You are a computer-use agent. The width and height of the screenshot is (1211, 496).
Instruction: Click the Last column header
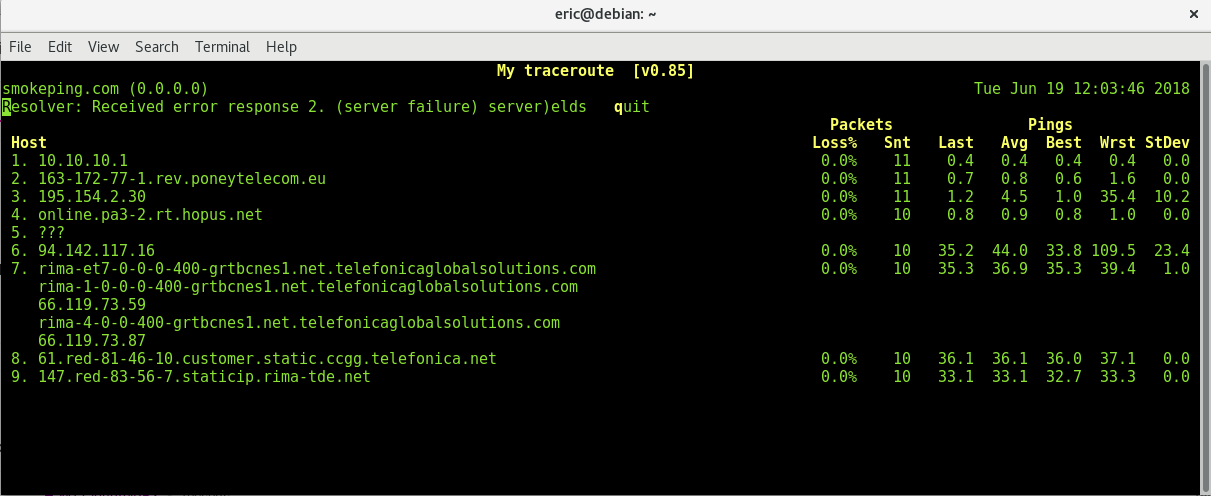pos(956,143)
